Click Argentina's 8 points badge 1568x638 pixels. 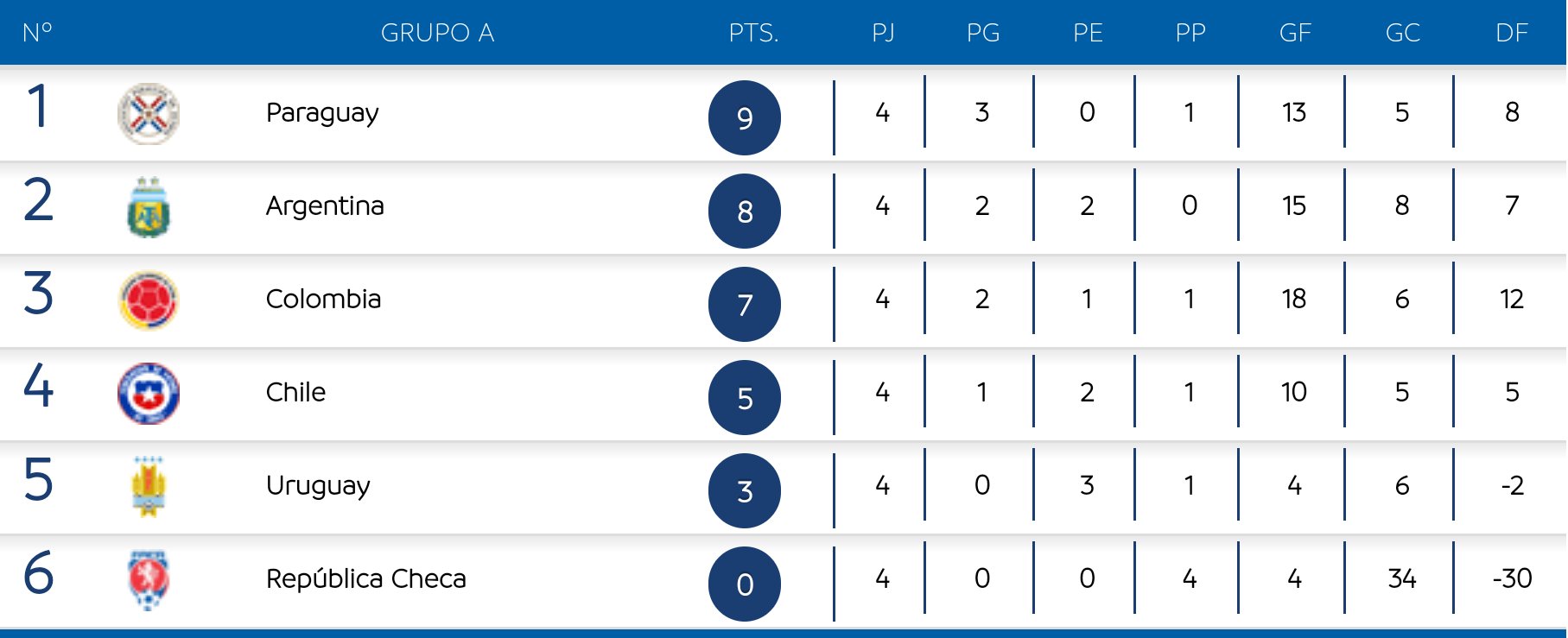745,211
